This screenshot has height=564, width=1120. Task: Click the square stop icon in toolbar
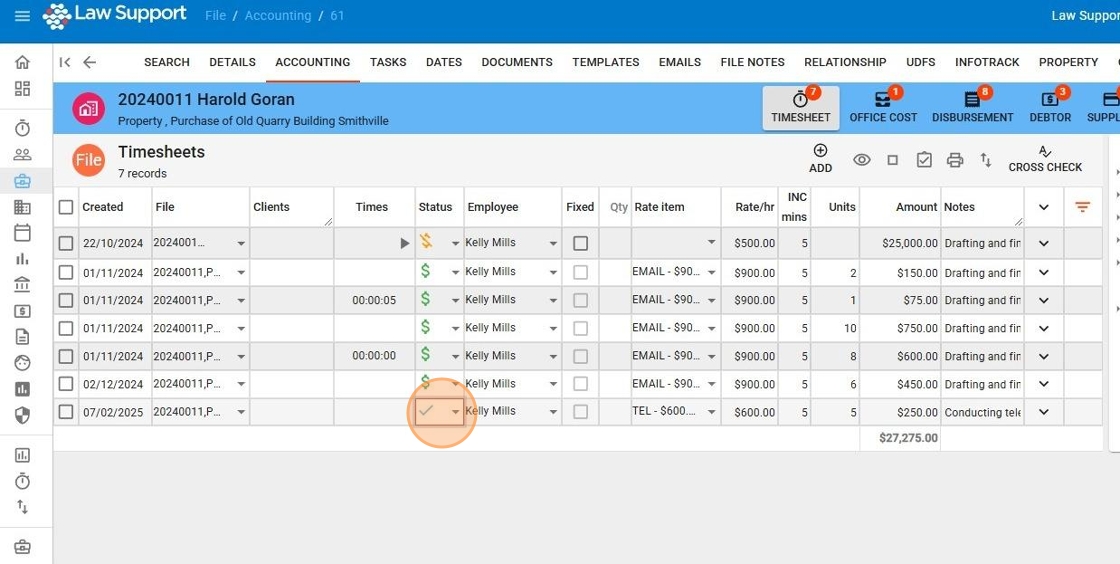[x=892, y=160]
